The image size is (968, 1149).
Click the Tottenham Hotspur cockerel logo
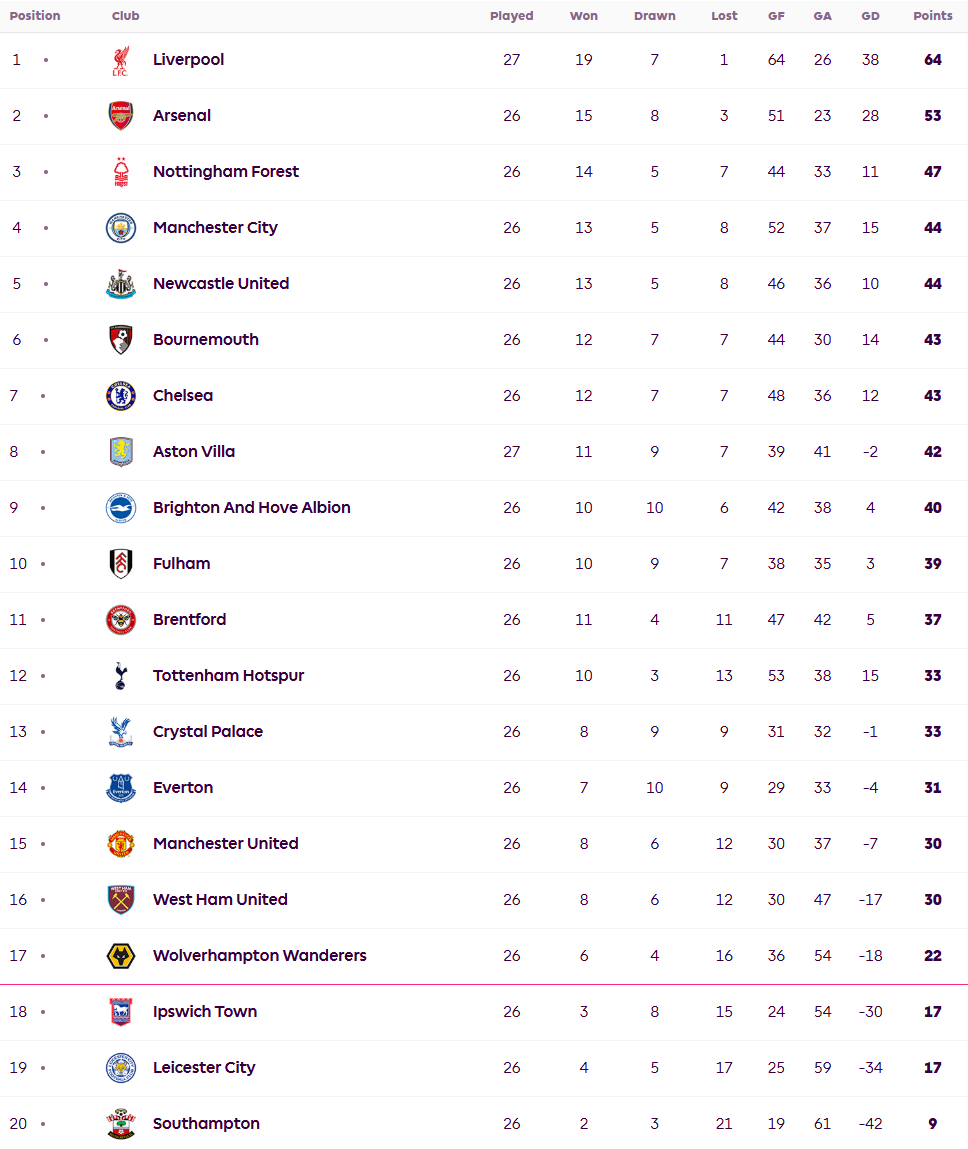point(121,676)
